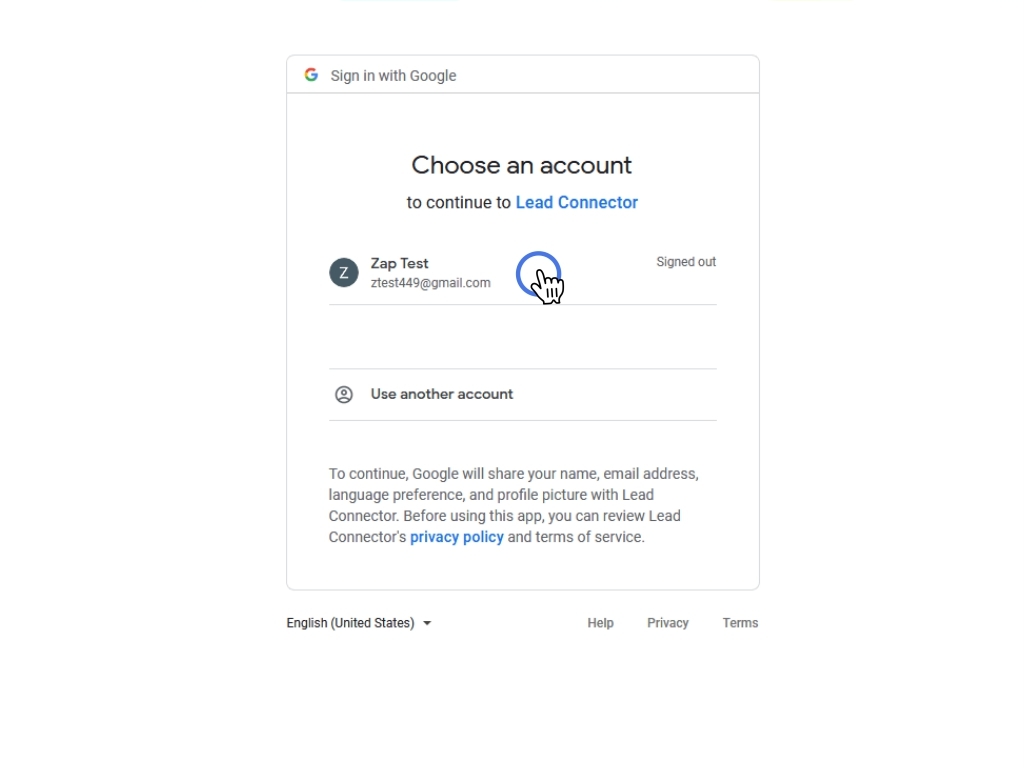The image size is (1024, 768).
Task: Open the Privacy footer link
Action: point(667,623)
